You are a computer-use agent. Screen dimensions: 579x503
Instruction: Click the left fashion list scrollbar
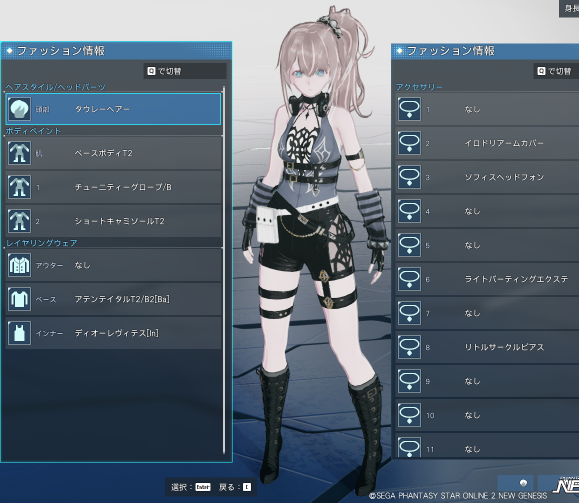point(224,270)
